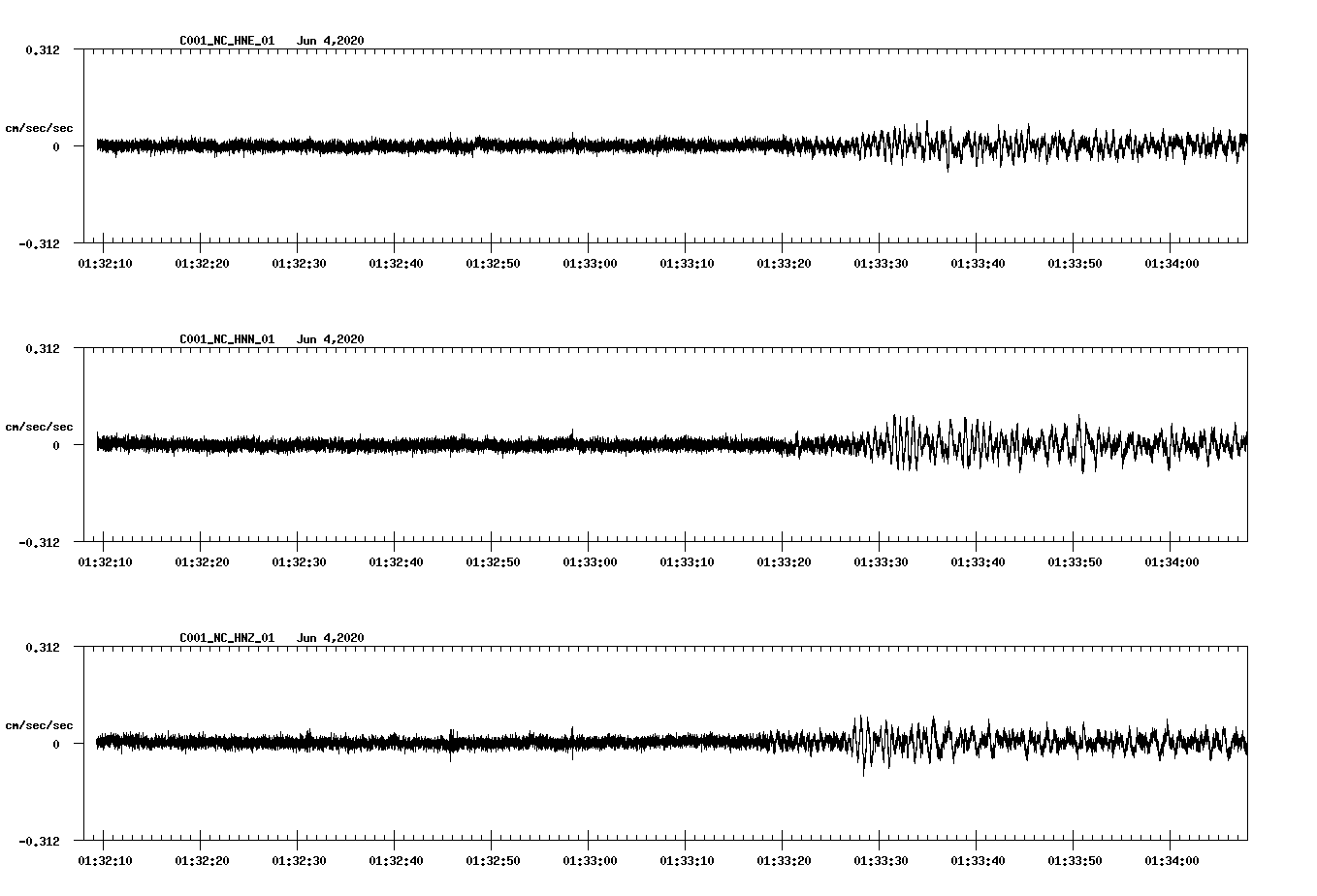Image resolution: width=1317 pixels, height=896 pixels.
Task: Click the 01:33:20 time label under HNN plot
Action: pyautogui.click(x=784, y=562)
